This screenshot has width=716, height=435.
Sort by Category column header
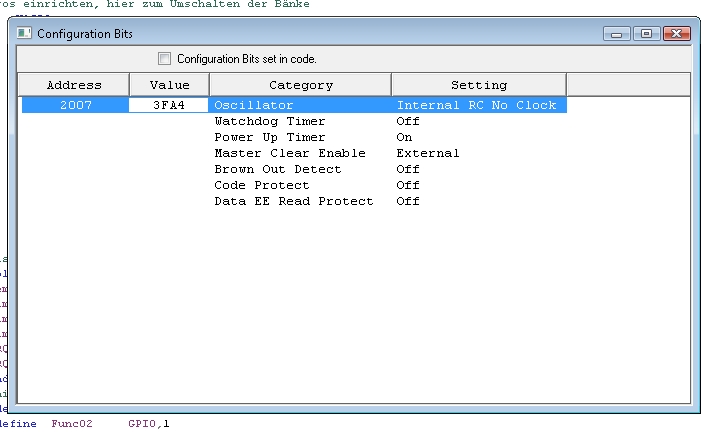[300, 85]
